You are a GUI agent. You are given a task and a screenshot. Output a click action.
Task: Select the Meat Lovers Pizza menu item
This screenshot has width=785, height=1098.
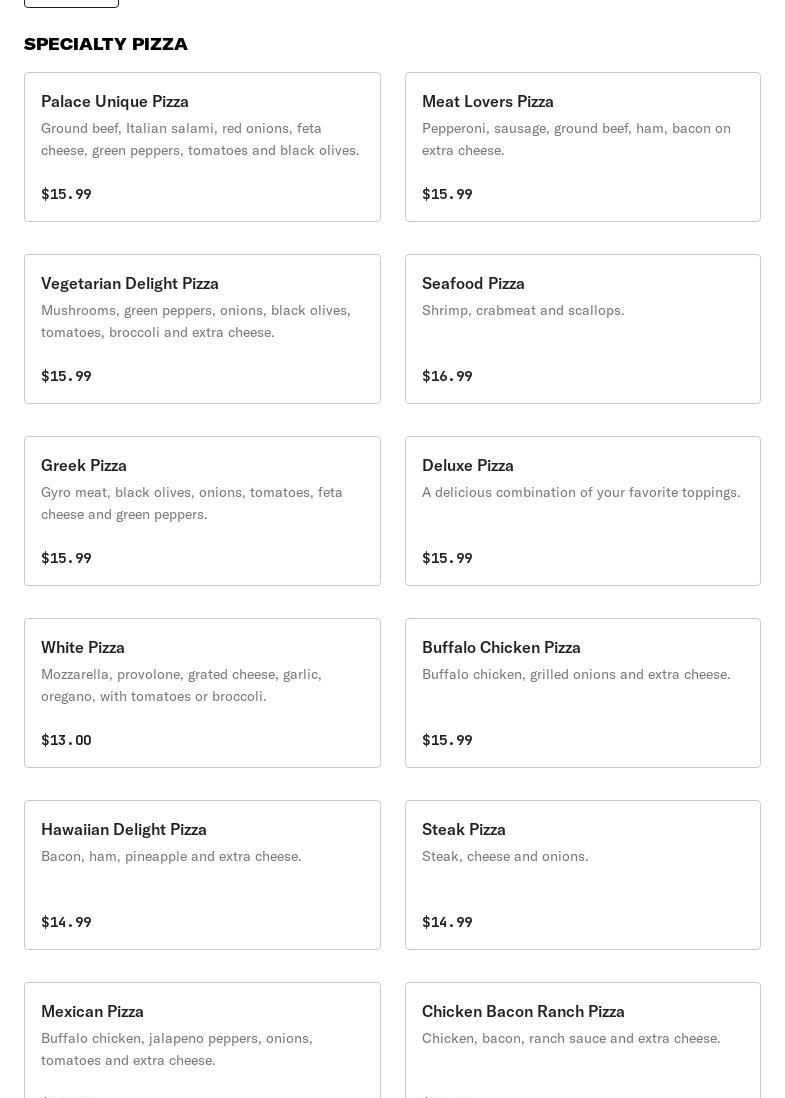(582, 147)
